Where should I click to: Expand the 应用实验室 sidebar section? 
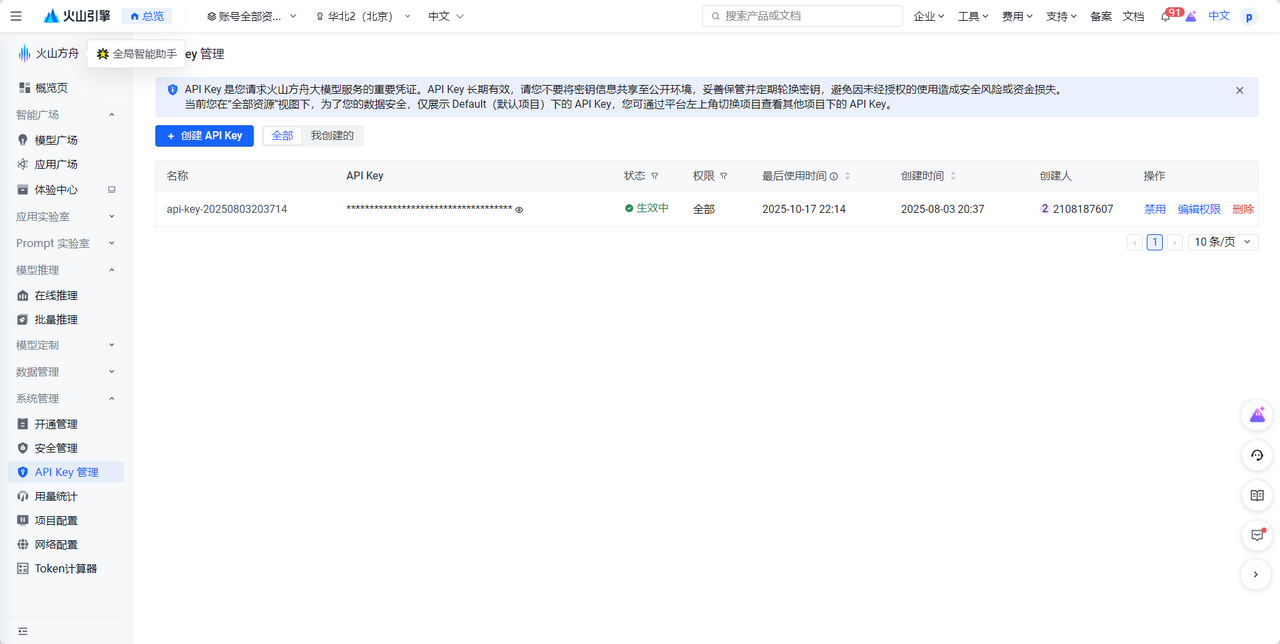[x=66, y=216]
